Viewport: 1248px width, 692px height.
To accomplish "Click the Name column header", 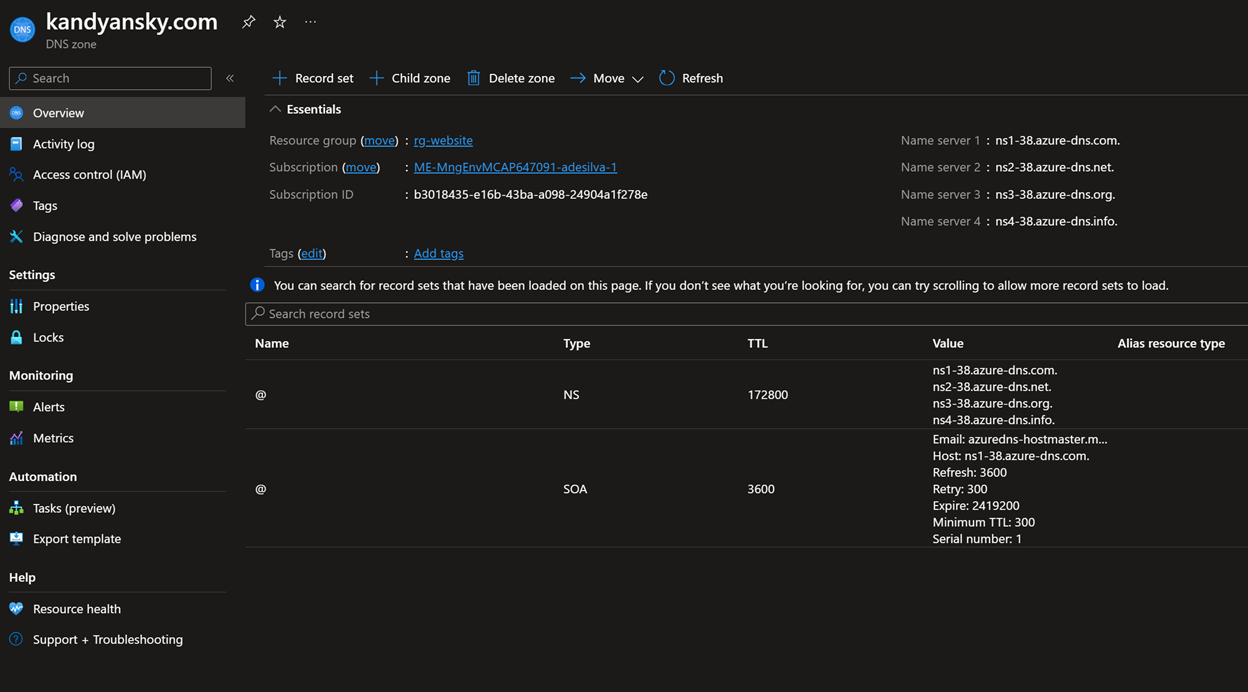I will 272,343.
